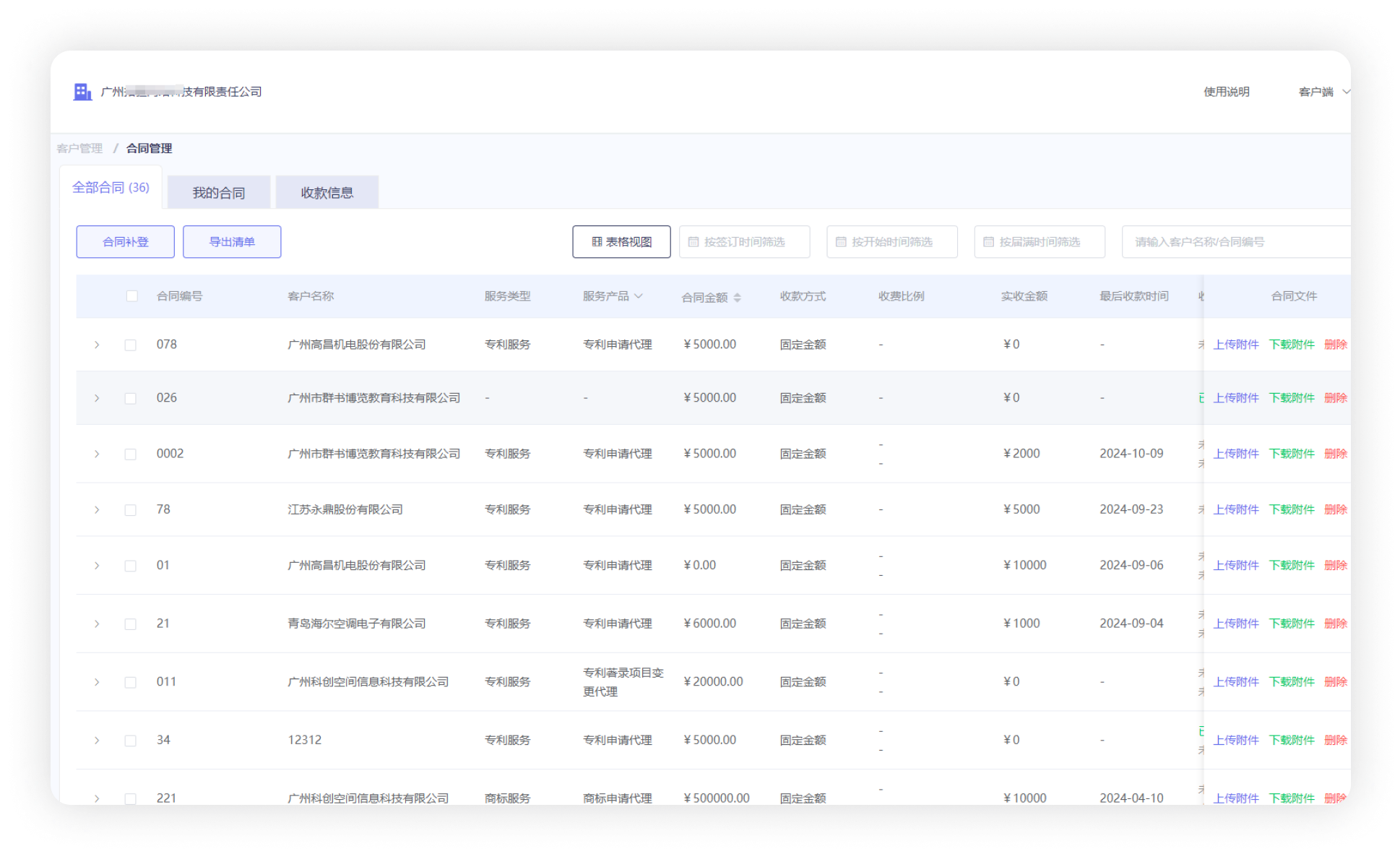The height and width of the screenshot is (854, 1400).
Task: Expand the row for contract 0002
Action: (97, 454)
